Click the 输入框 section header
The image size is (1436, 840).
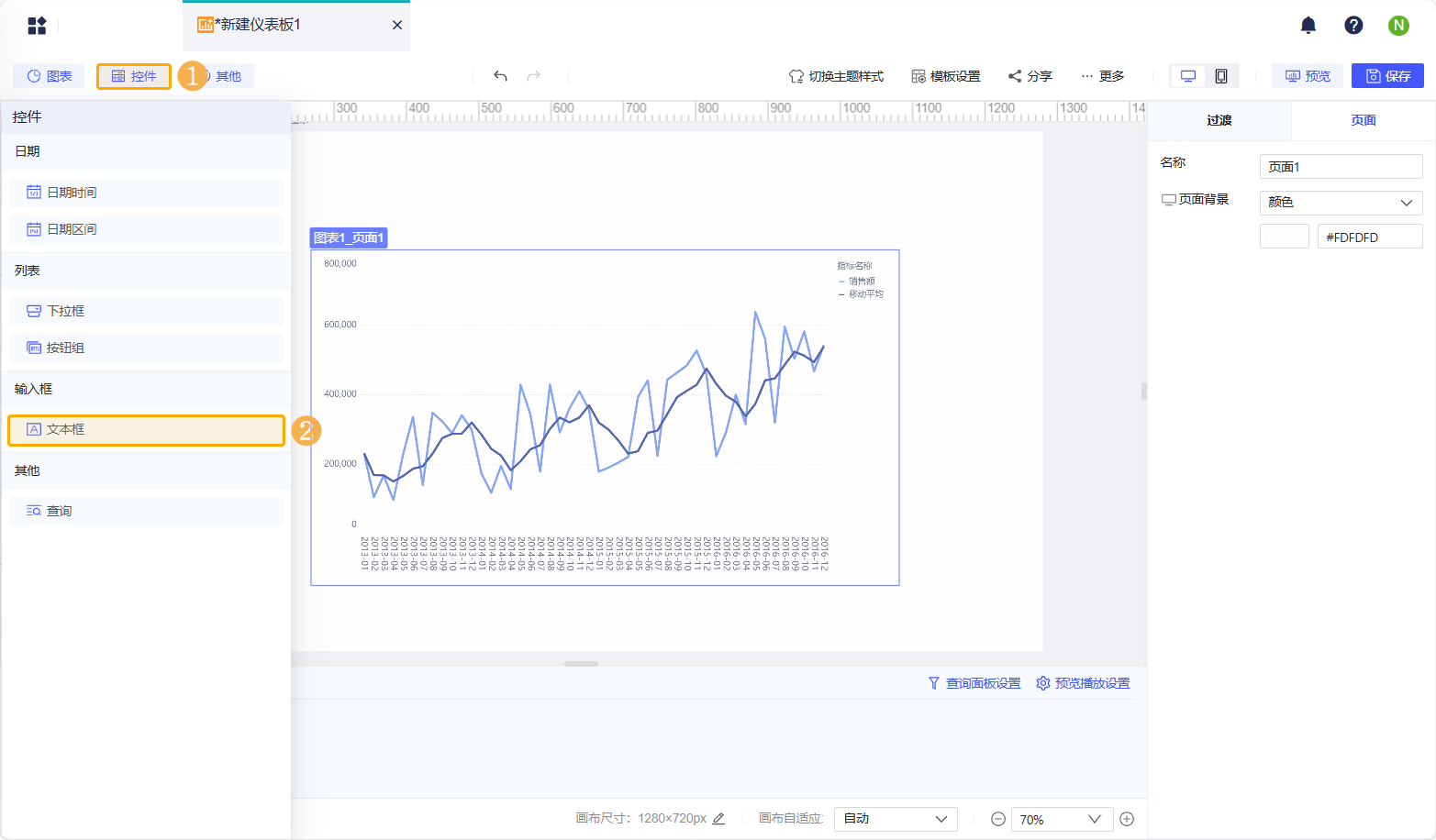pyautogui.click(x=147, y=389)
